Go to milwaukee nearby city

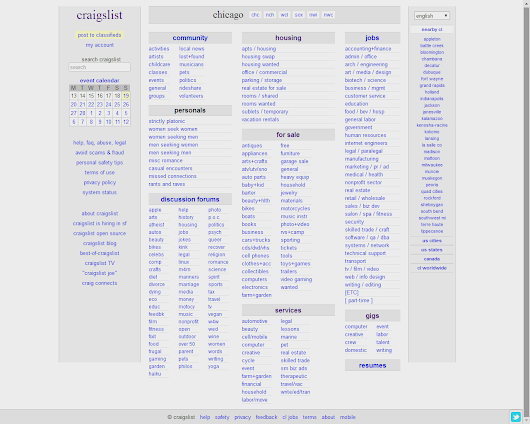point(432,165)
